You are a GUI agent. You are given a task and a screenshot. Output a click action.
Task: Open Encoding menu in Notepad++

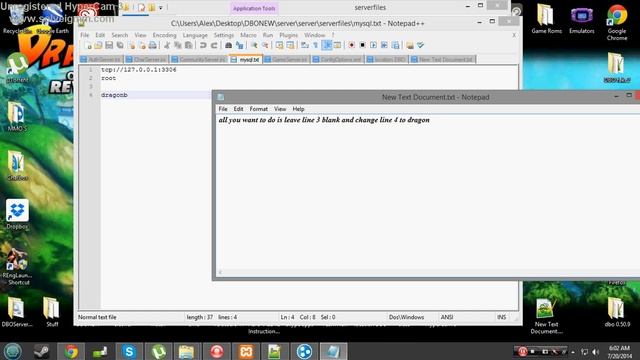click(x=164, y=35)
